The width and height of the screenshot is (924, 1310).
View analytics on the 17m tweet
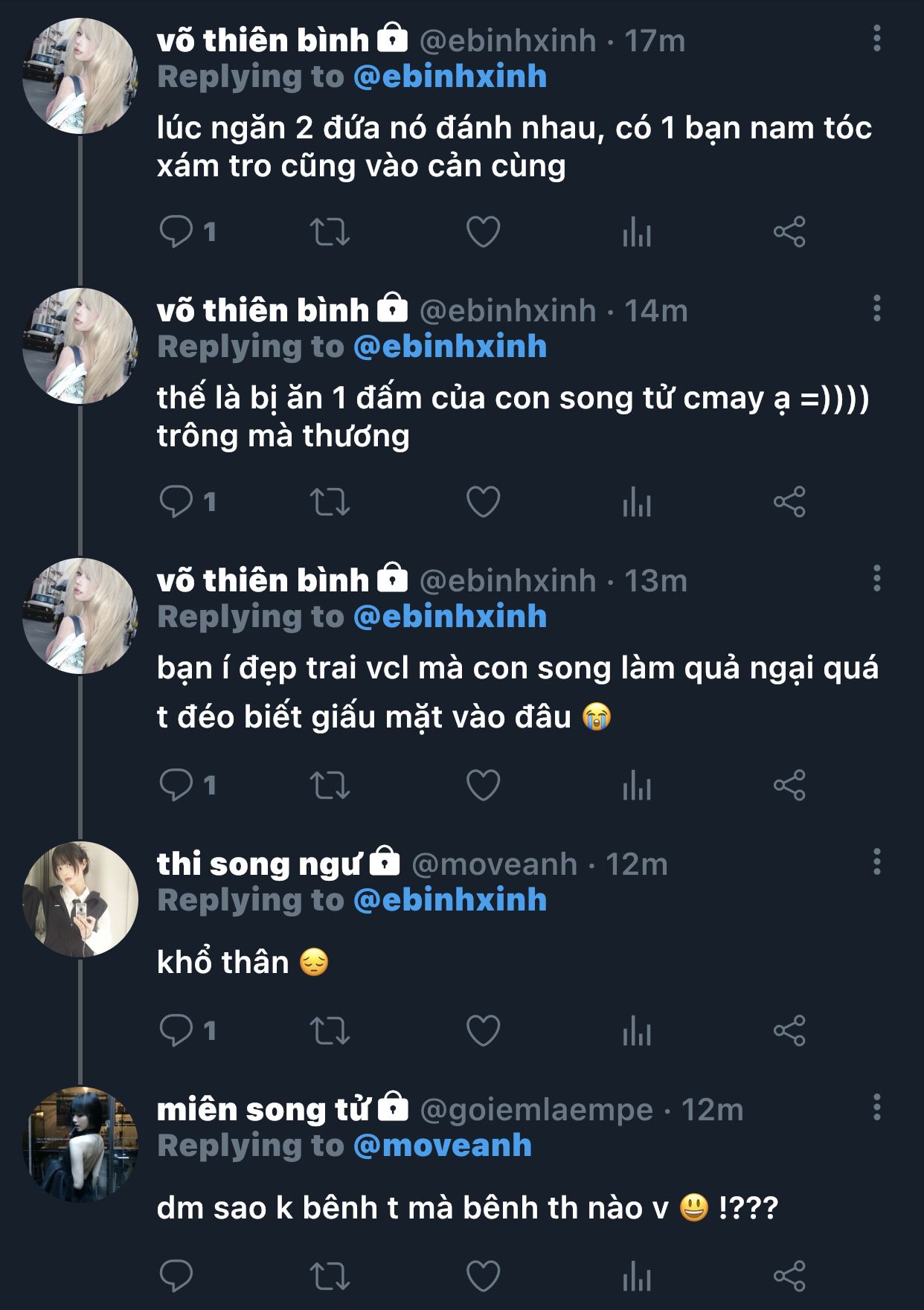[637, 233]
